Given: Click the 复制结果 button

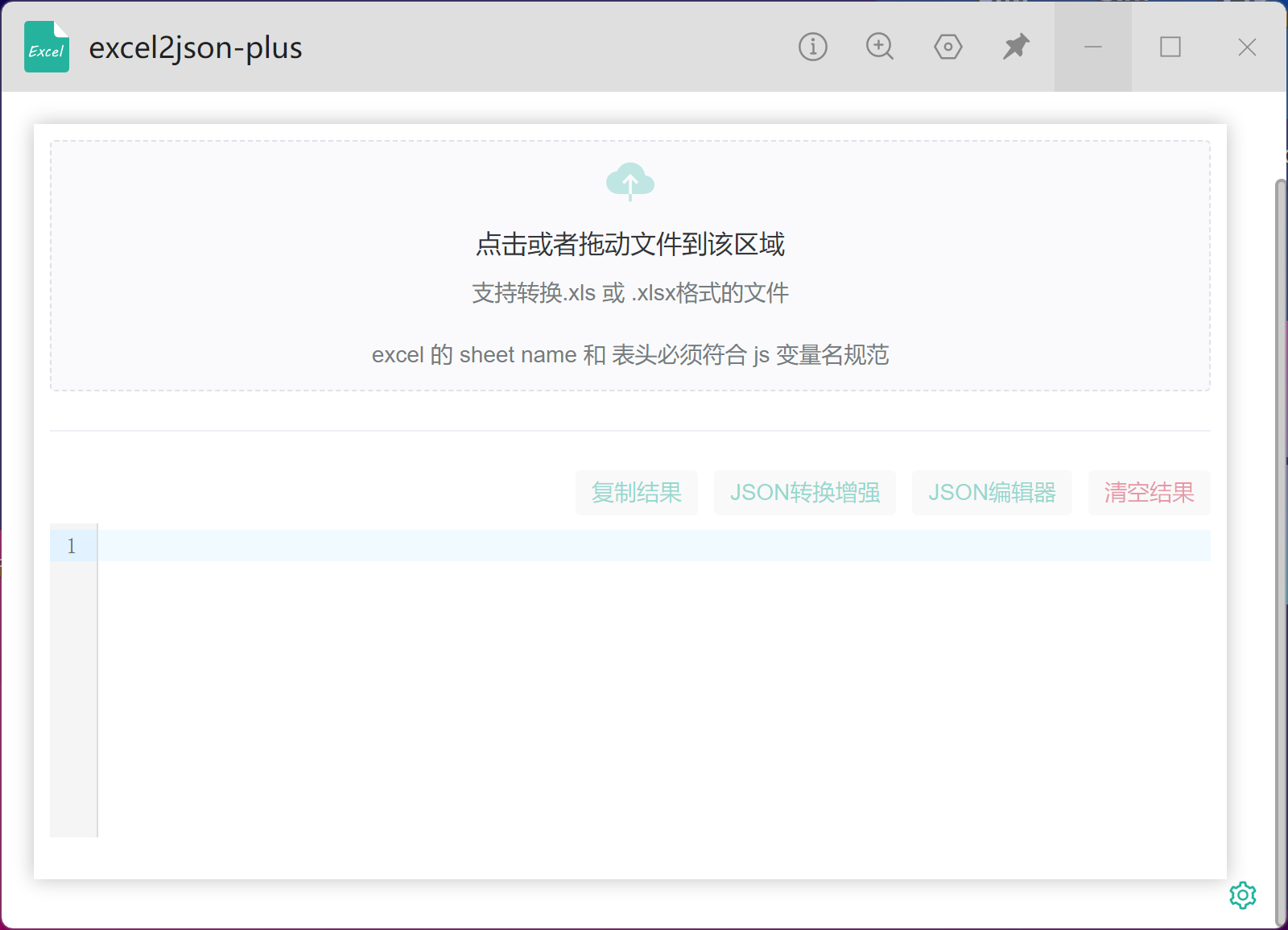Looking at the screenshot, I should [x=636, y=492].
